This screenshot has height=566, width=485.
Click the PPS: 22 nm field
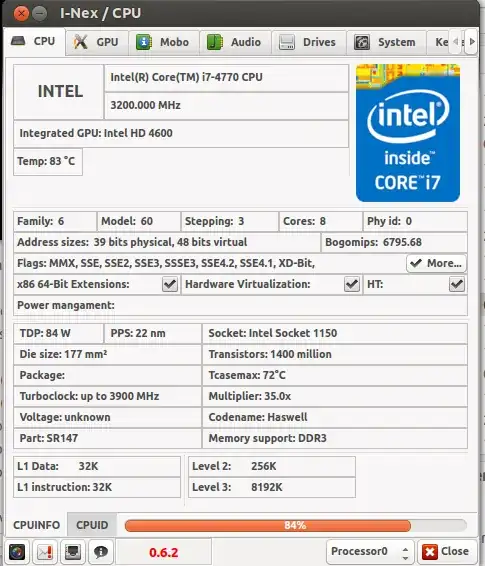click(x=153, y=333)
